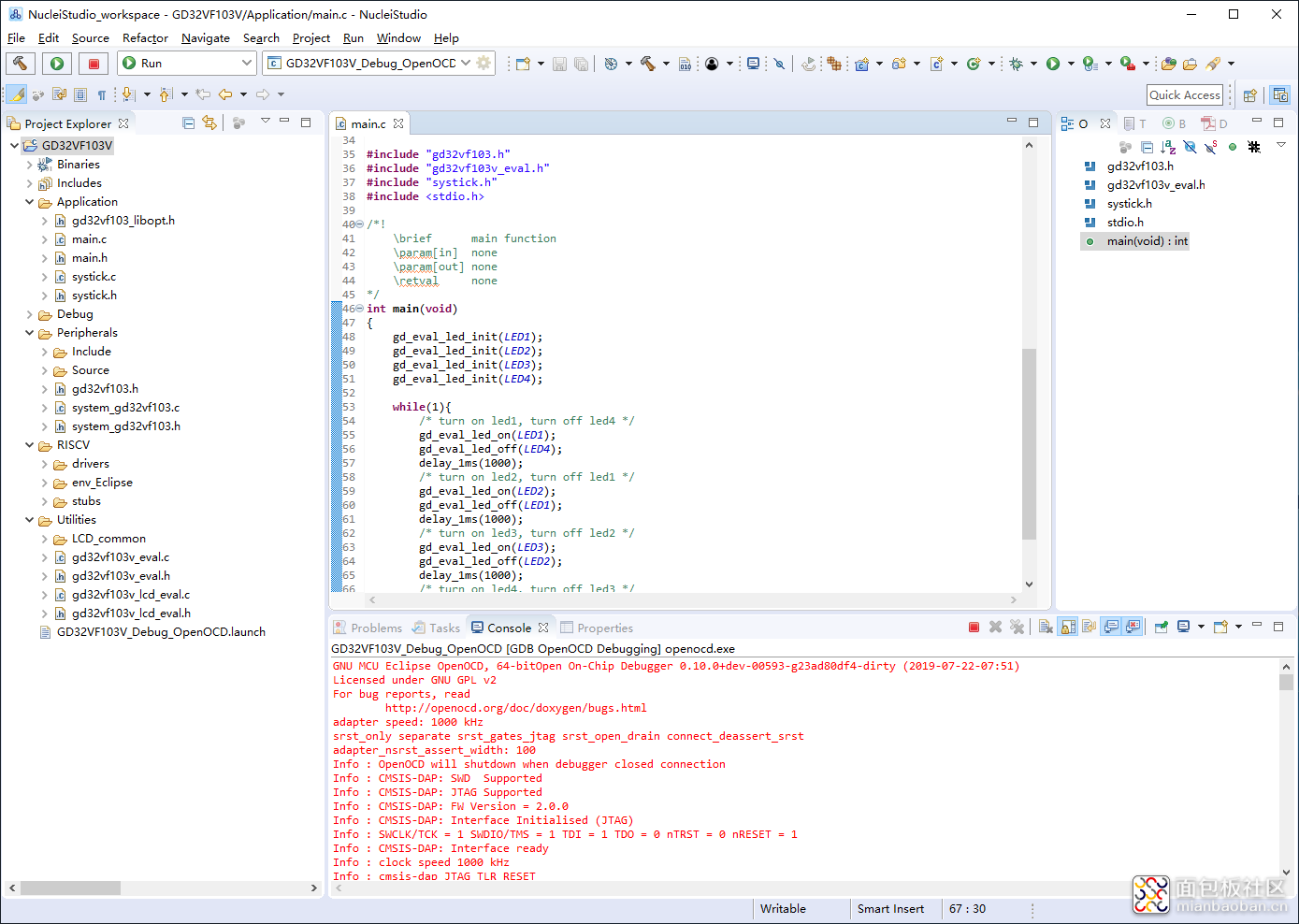Toggle Show Console on standard output change
The height and width of the screenshot is (924, 1299).
tap(1110, 628)
